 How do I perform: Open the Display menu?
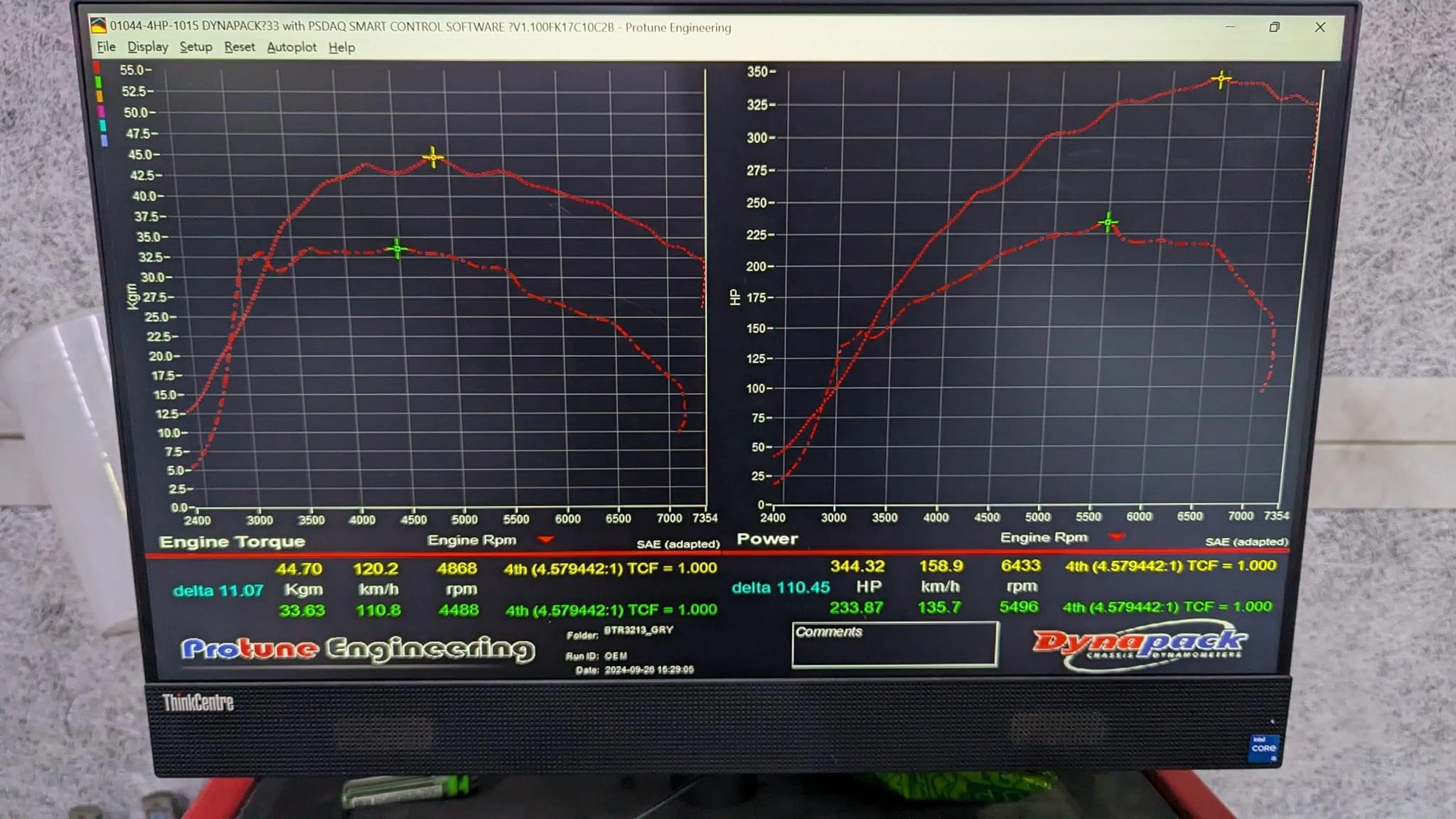(148, 47)
